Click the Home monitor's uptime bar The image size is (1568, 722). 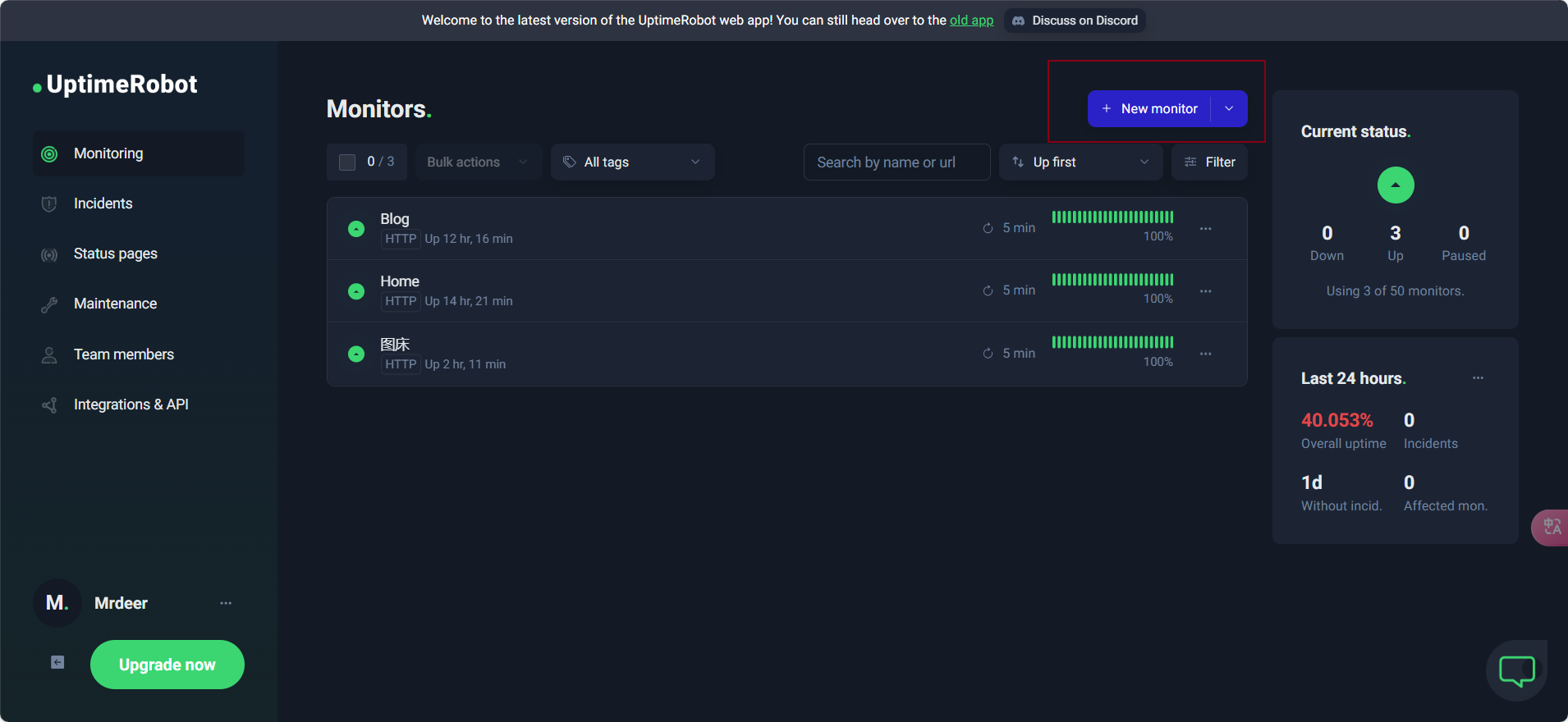(x=1112, y=280)
